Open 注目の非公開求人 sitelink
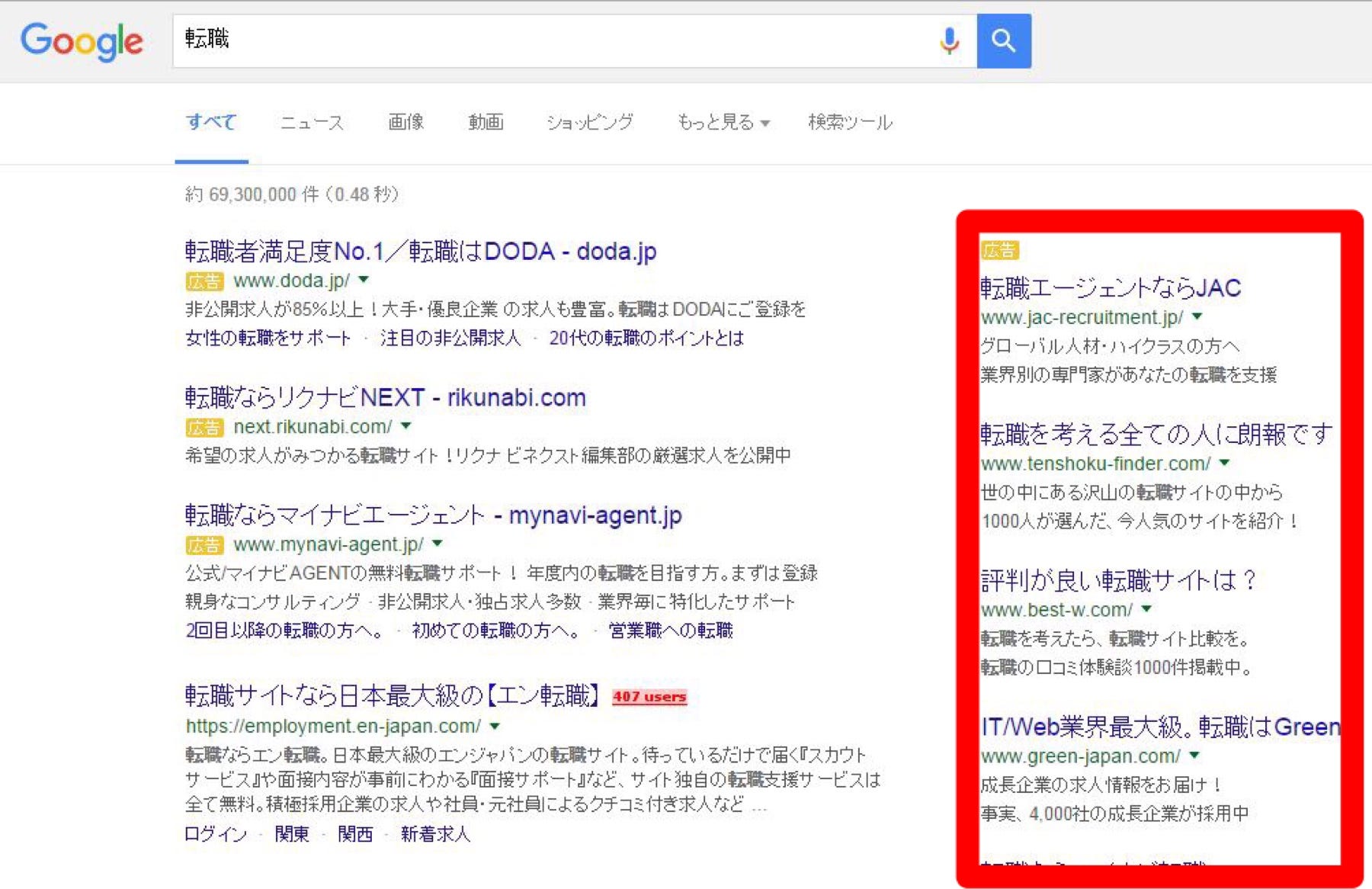The image size is (1372, 889). pyautogui.click(x=450, y=338)
